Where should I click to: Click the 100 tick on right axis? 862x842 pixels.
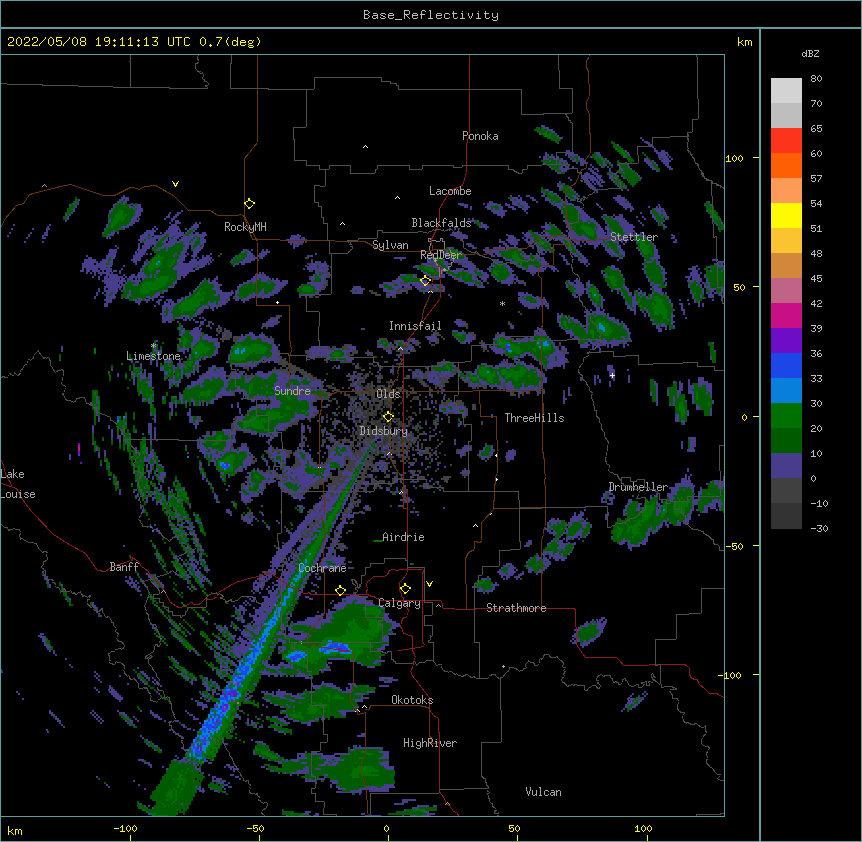(x=734, y=158)
